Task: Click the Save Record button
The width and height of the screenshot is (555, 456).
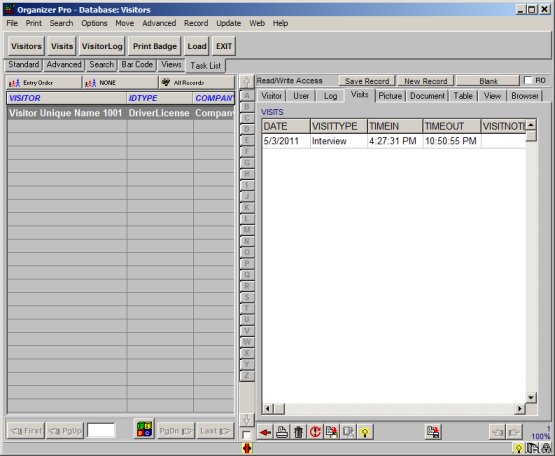Action: (x=367, y=81)
